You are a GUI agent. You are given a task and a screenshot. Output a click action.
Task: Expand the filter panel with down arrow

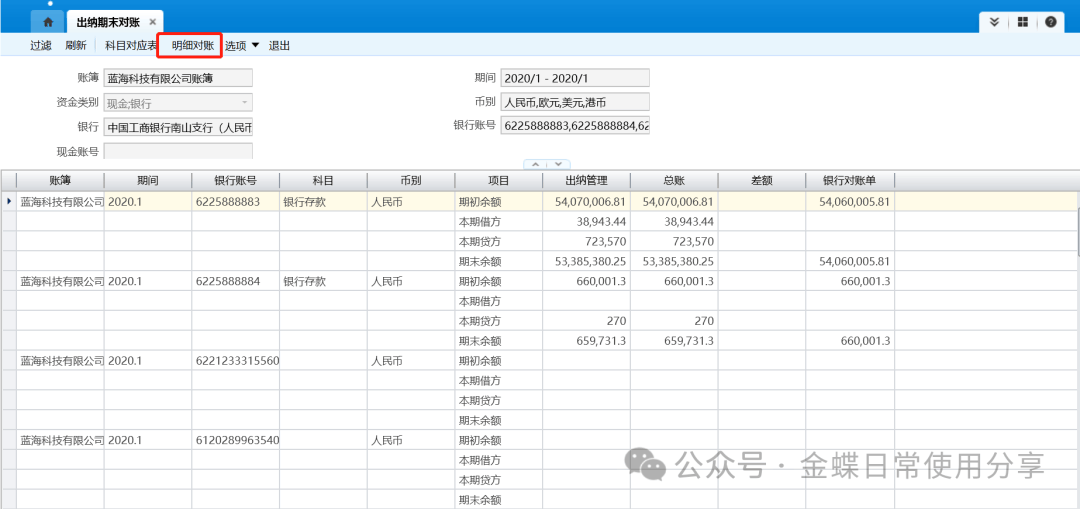tap(558, 164)
